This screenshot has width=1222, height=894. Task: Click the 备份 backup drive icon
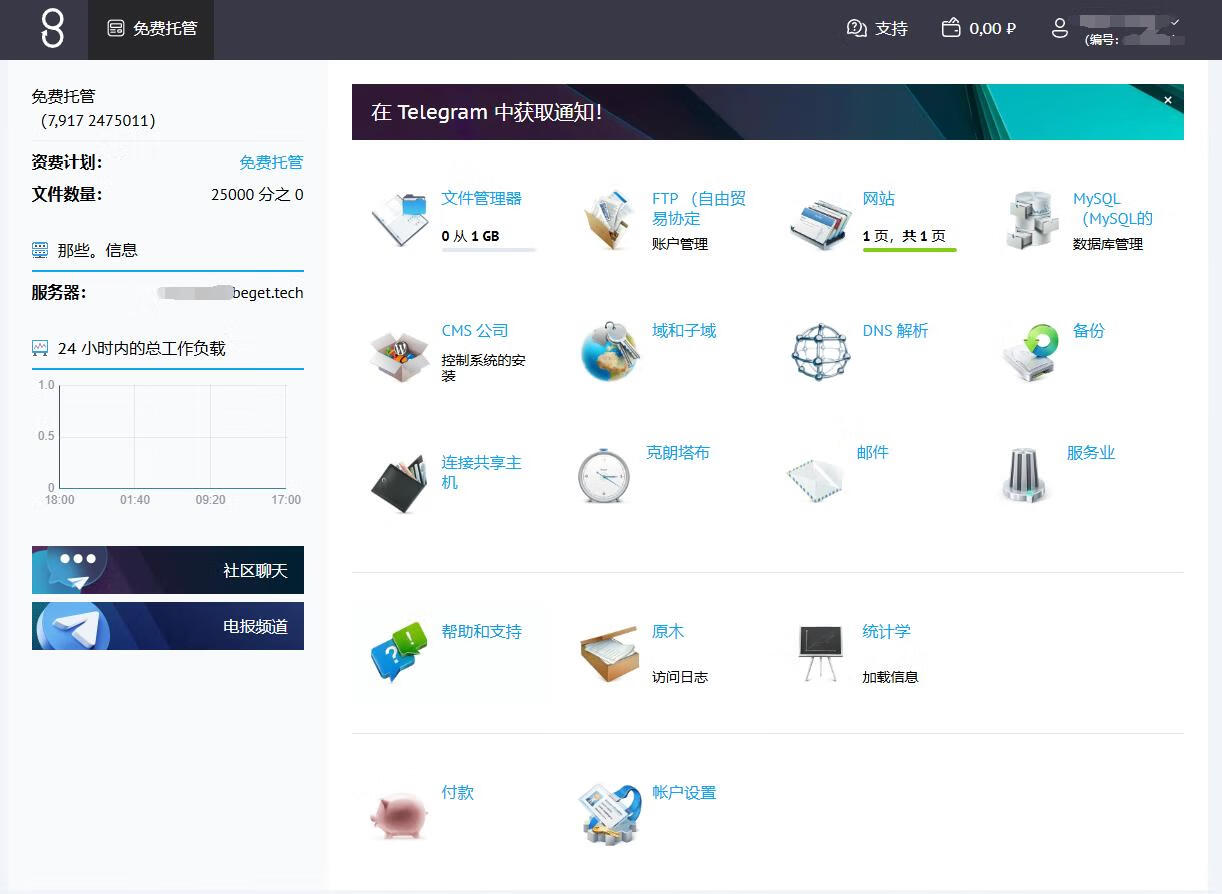[1032, 352]
